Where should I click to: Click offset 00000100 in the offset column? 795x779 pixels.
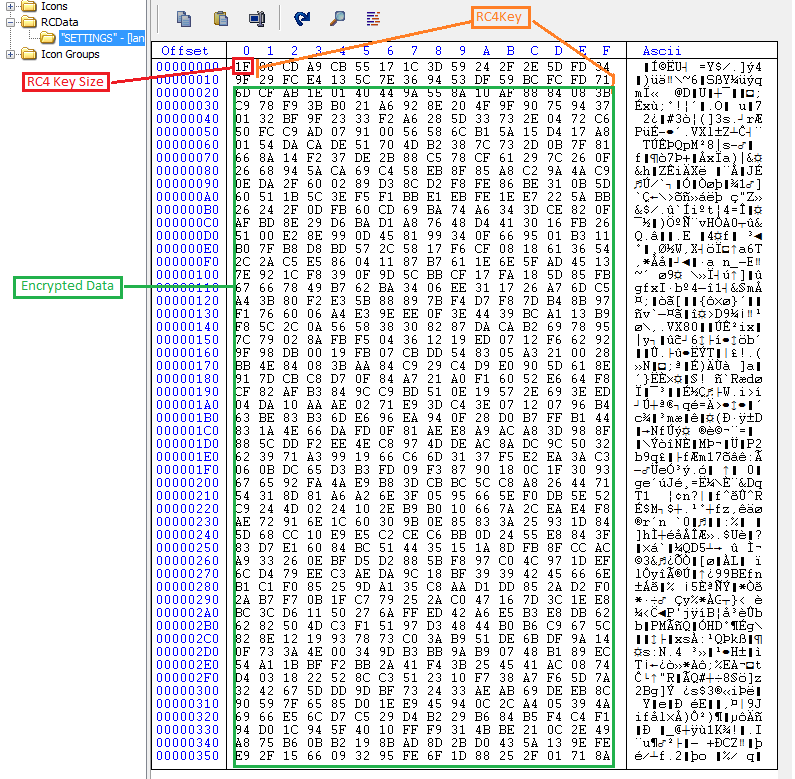tap(188, 275)
